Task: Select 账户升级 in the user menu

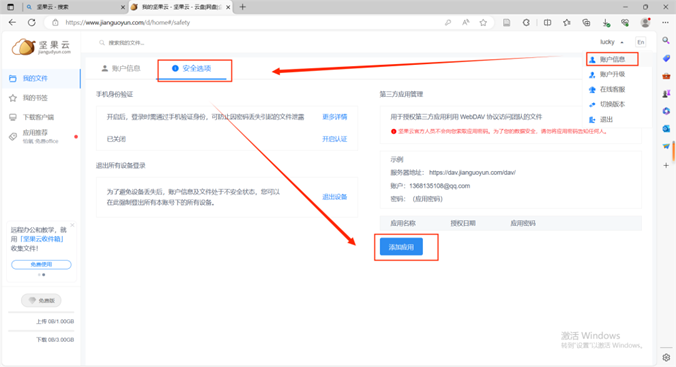Action: (x=612, y=74)
